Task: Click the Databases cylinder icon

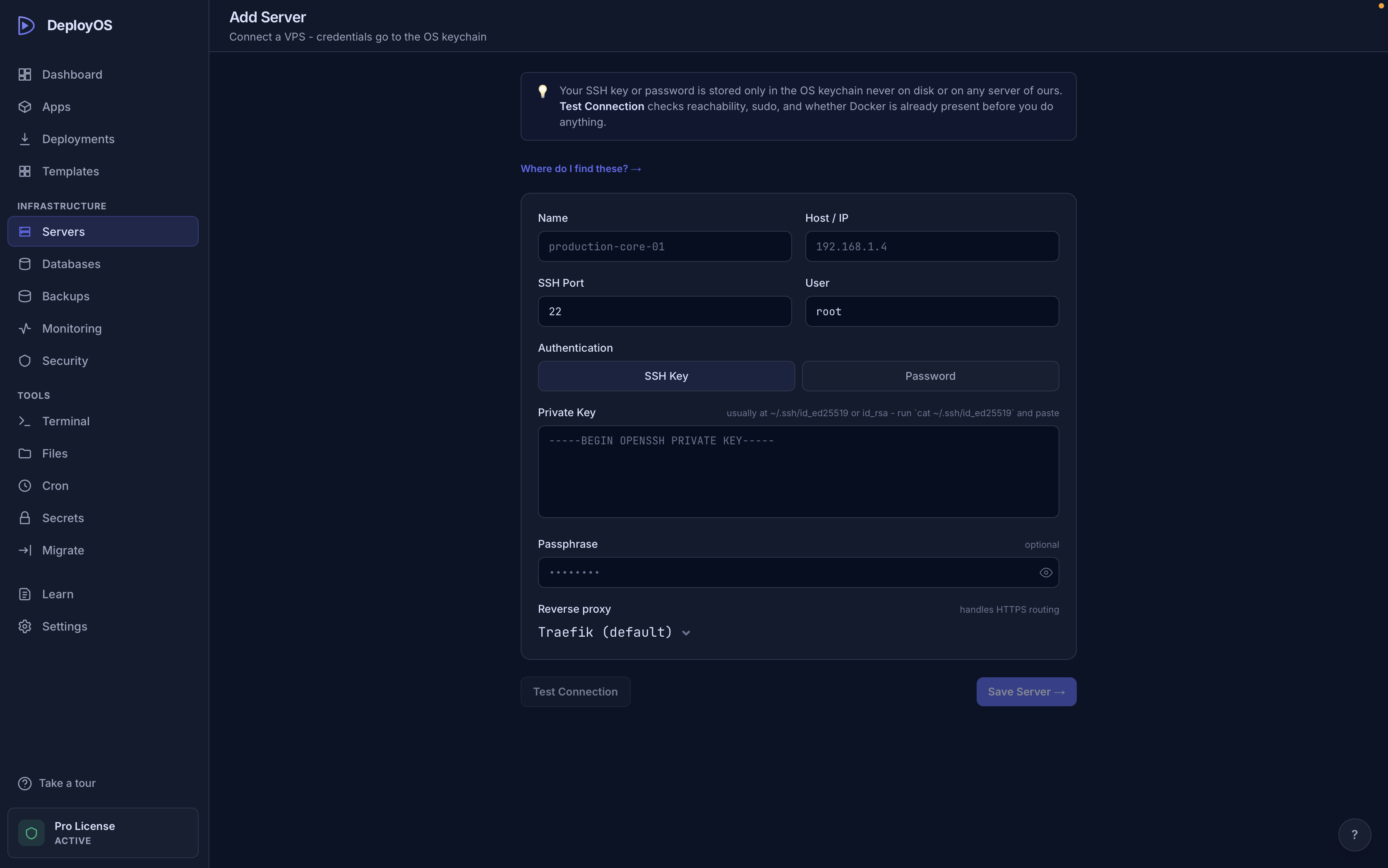Action: pos(25,264)
